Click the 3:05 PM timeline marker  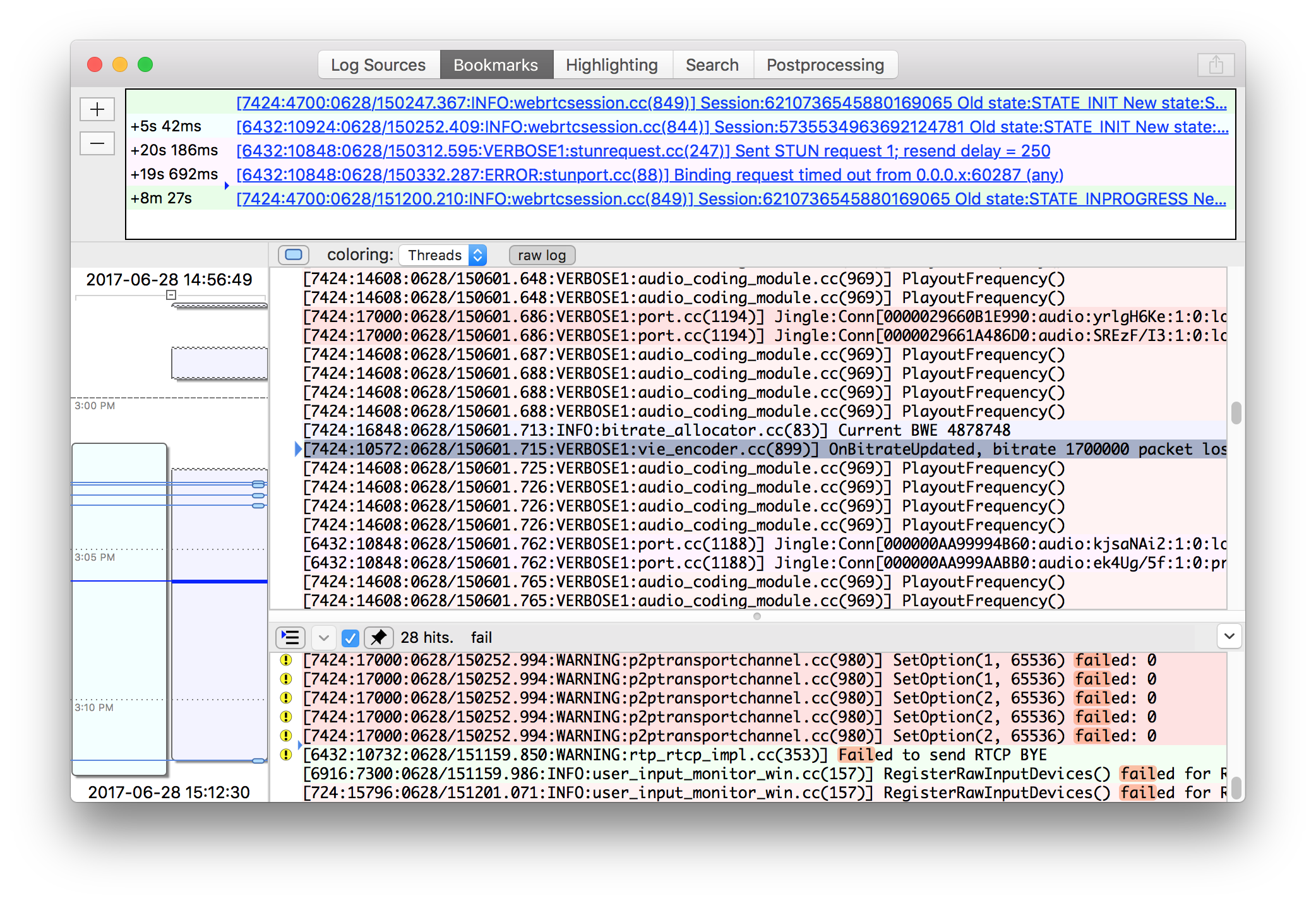pos(95,557)
